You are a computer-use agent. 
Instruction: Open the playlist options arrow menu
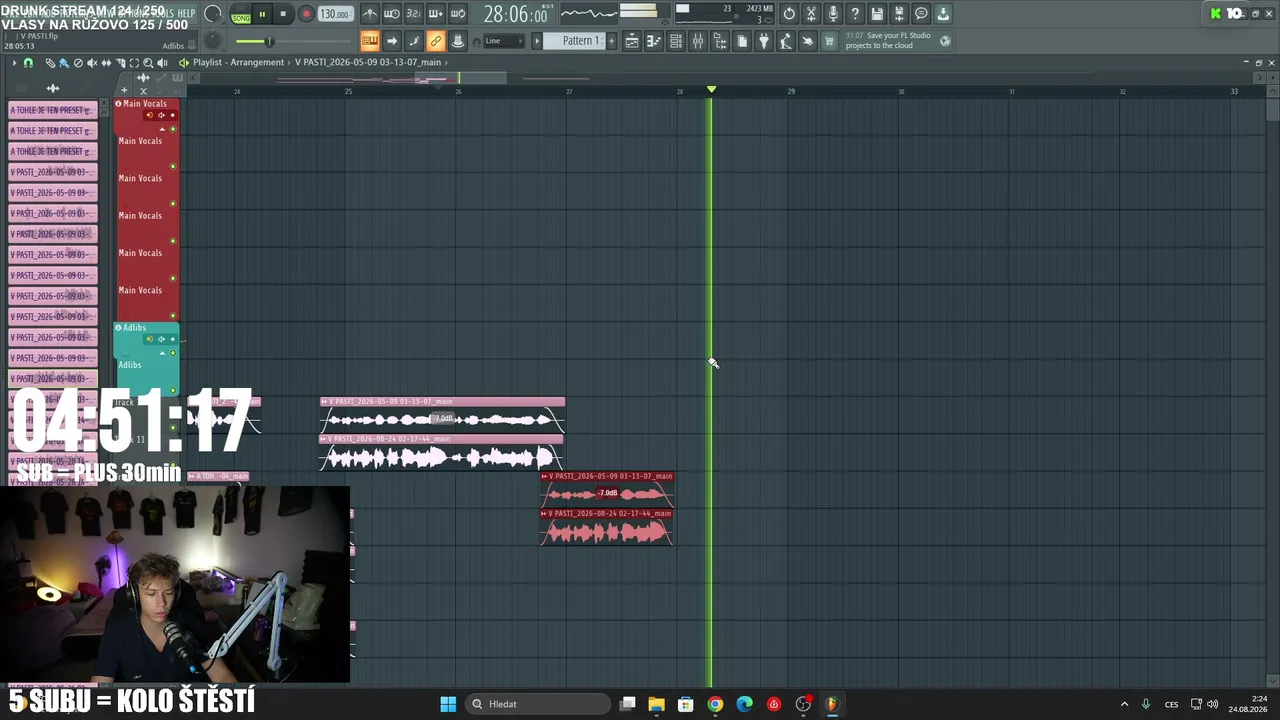click(x=14, y=63)
